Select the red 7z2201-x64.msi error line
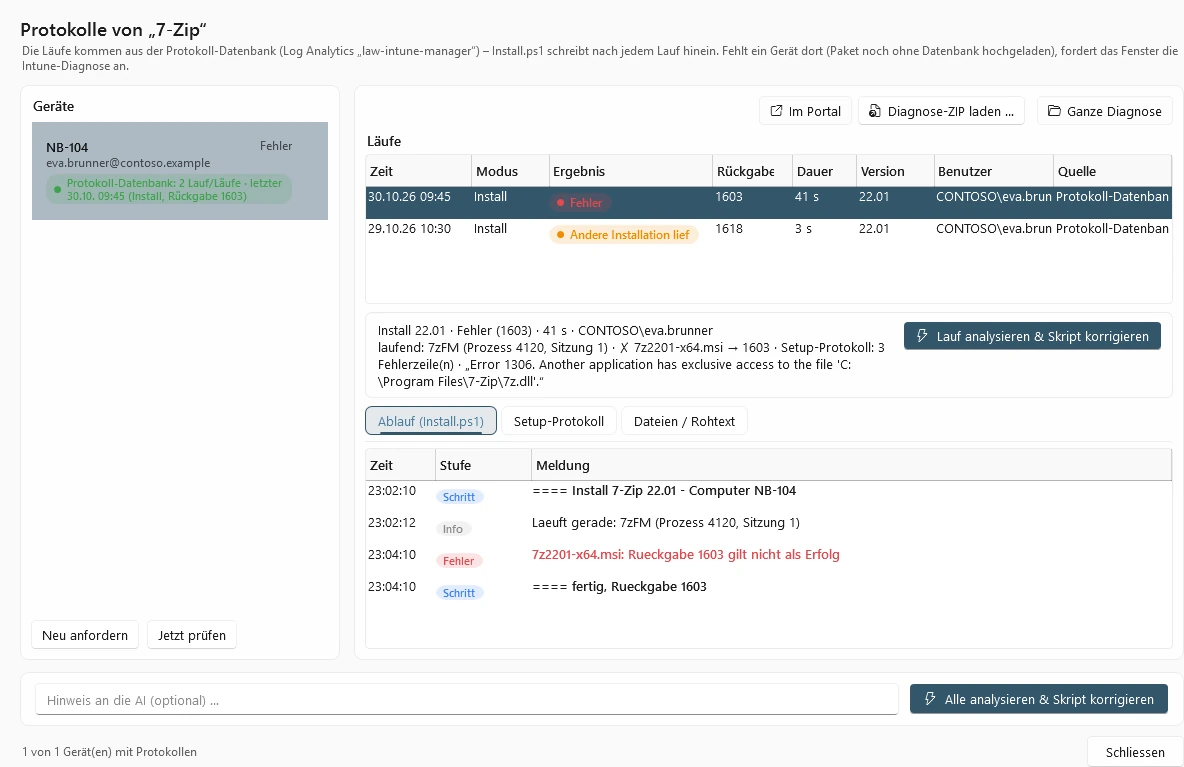Screen dimensions: 1184x767 pyautogui.click(x=769, y=559)
